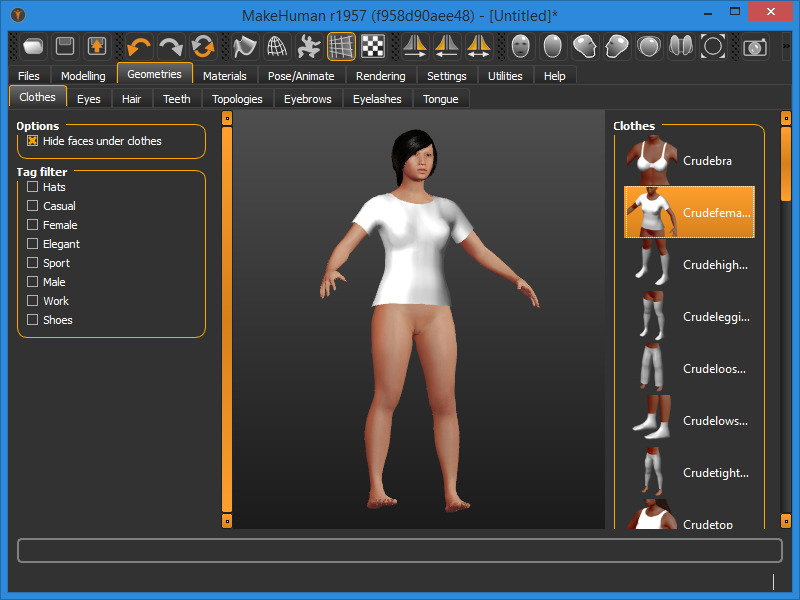Take a screenshot with camera icon
Viewport: 800px width, 600px height.
pos(755,46)
